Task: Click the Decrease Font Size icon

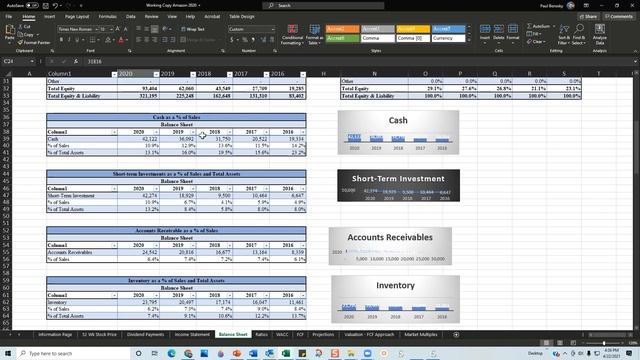Action: (125, 29)
